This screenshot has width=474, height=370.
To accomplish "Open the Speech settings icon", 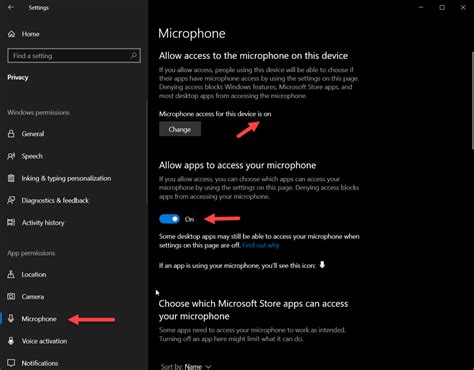I will pos(11,156).
